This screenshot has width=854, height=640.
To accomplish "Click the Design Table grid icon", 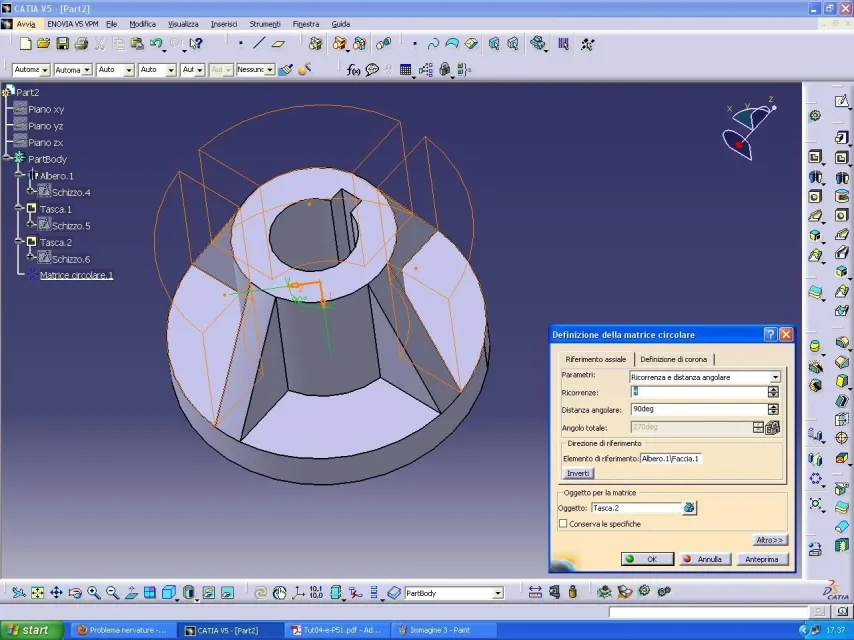I will click(x=405, y=70).
